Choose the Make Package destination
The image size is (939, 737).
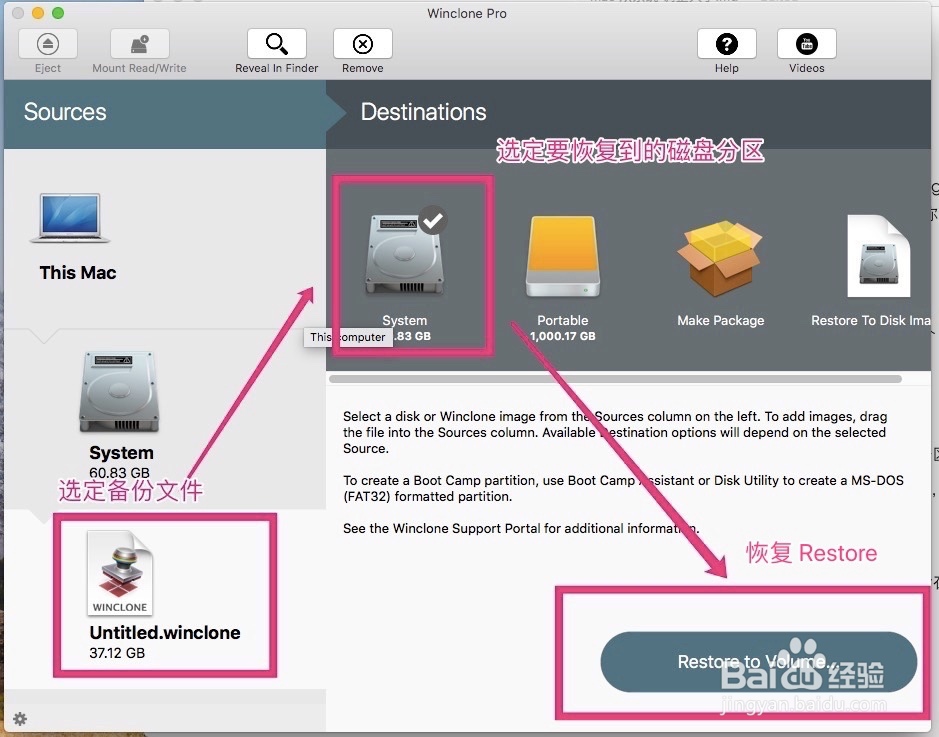click(720, 257)
